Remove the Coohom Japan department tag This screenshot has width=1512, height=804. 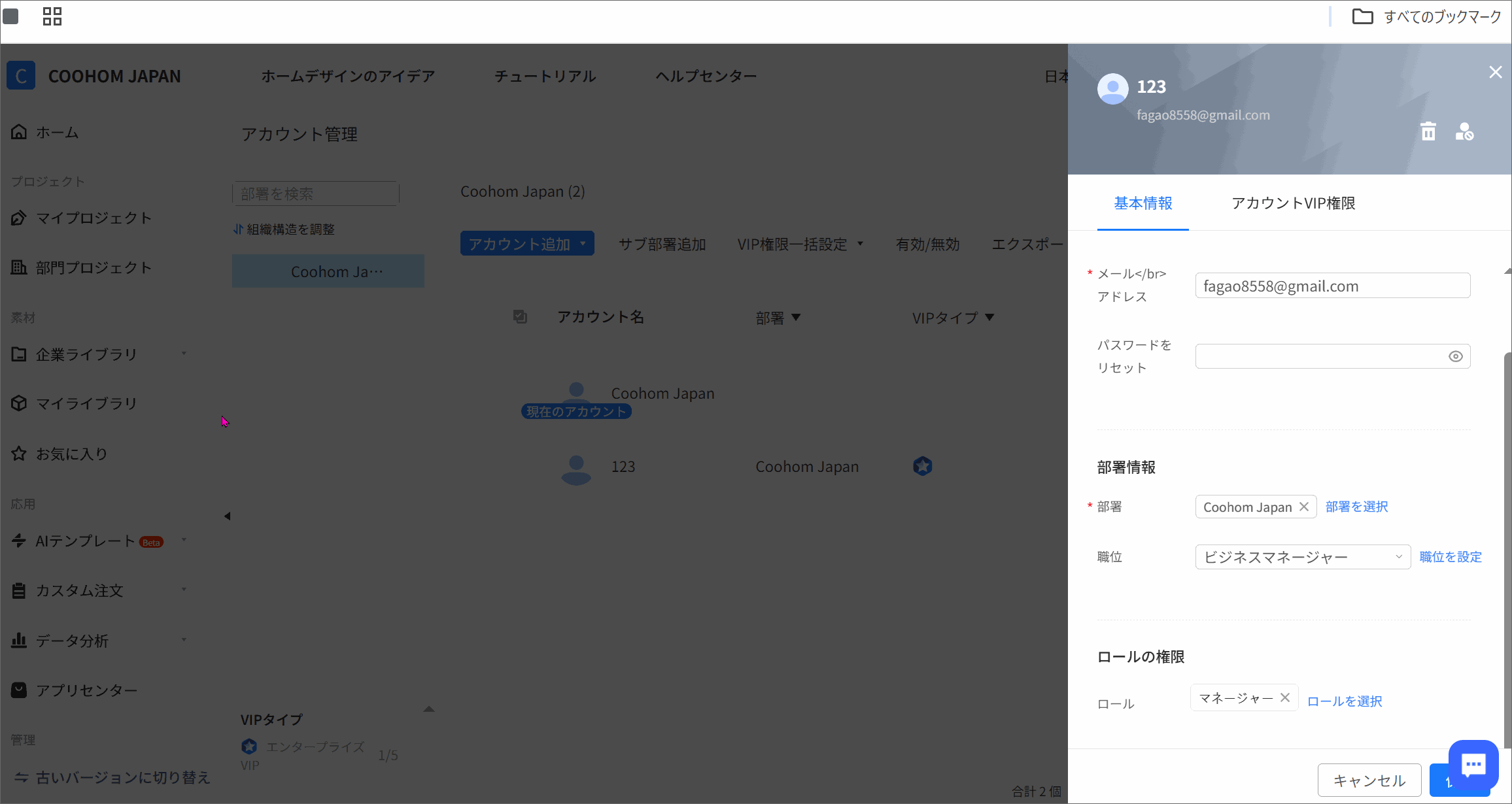(x=1303, y=507)
